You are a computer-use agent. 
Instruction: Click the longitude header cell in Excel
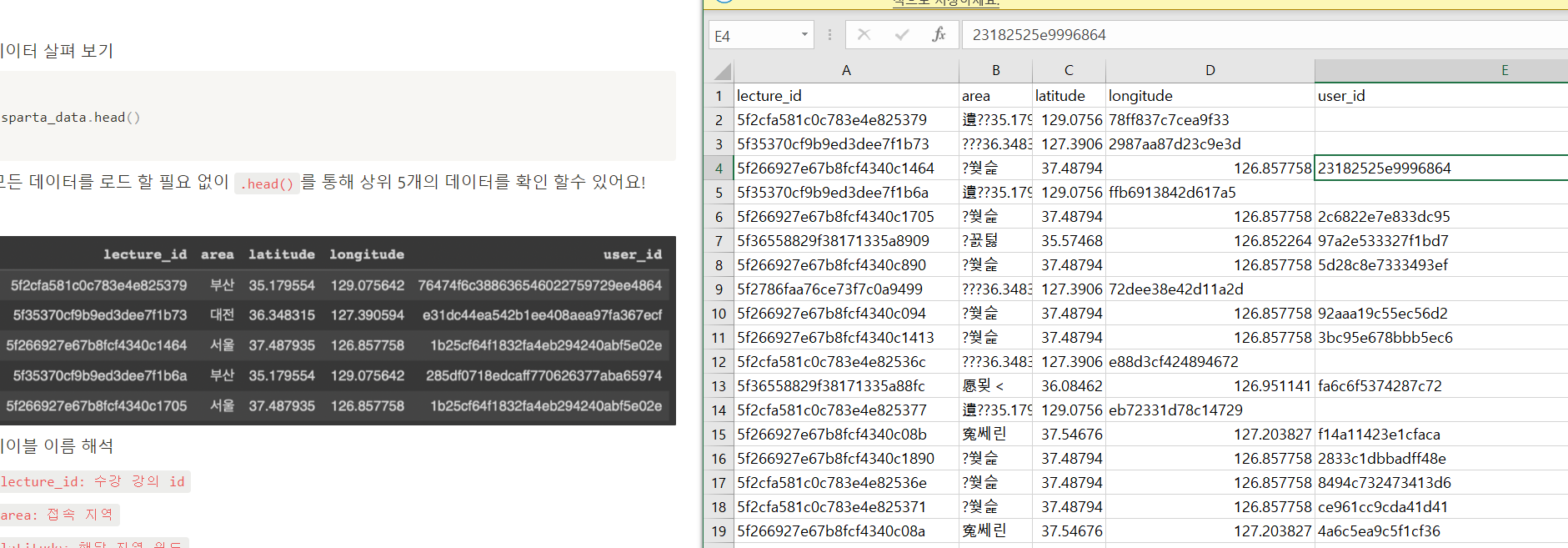coord(1210,96)
